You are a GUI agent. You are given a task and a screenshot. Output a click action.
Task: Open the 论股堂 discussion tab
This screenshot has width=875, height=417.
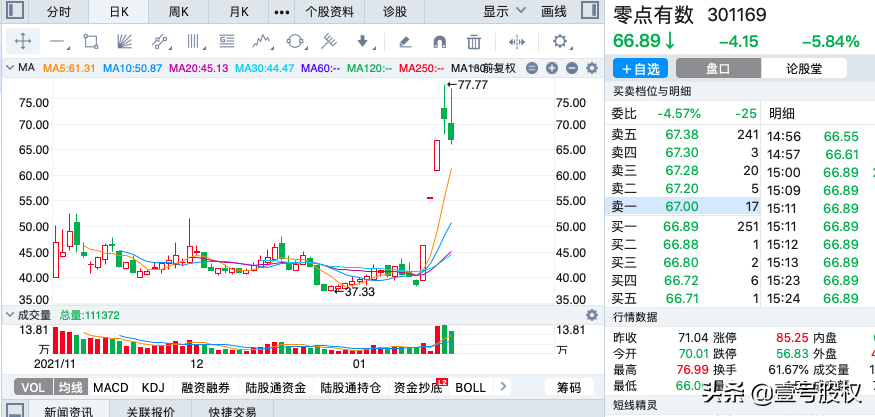click(804, 69)
